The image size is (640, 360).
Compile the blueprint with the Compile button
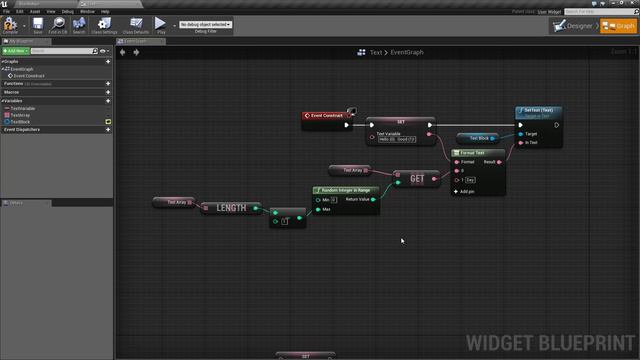click(10, 25)
